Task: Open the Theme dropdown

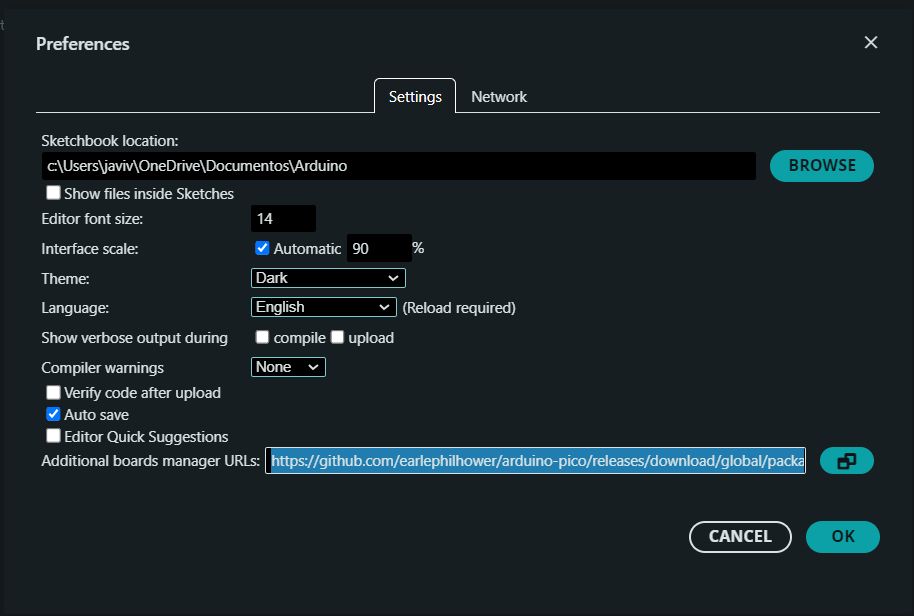Action: click(x=327, y=277)
